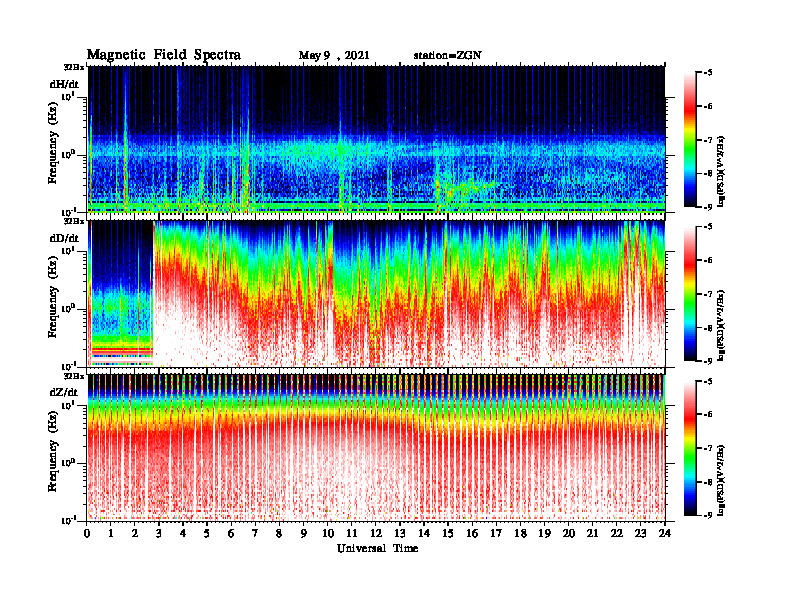Click log(PSD) unit label beside dD/dt color bar
This screenshot has height=612, width=792.
tap(721, 325)
